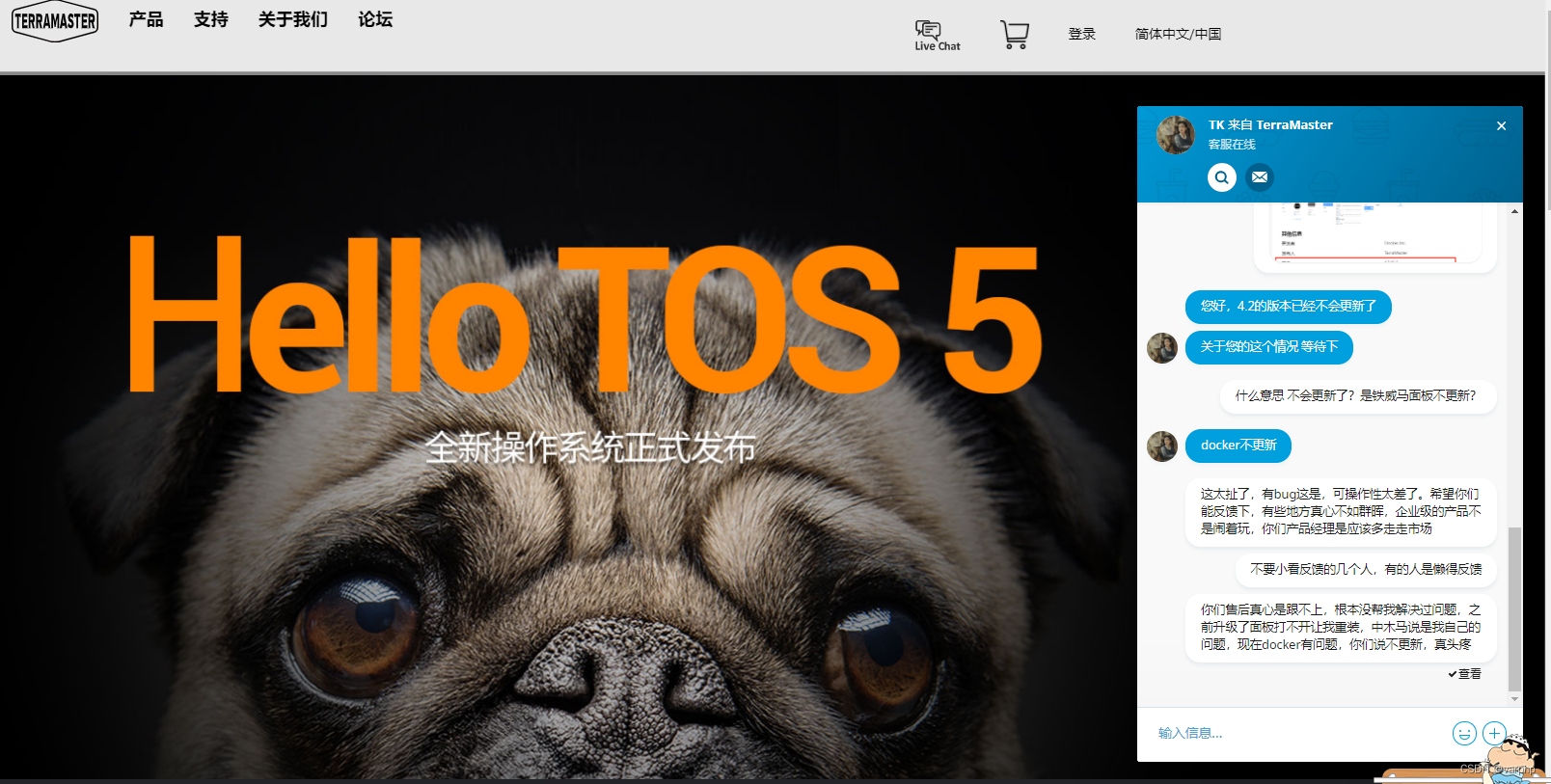
Task: Click the 查看 read receipt label
Action: 1464,674
